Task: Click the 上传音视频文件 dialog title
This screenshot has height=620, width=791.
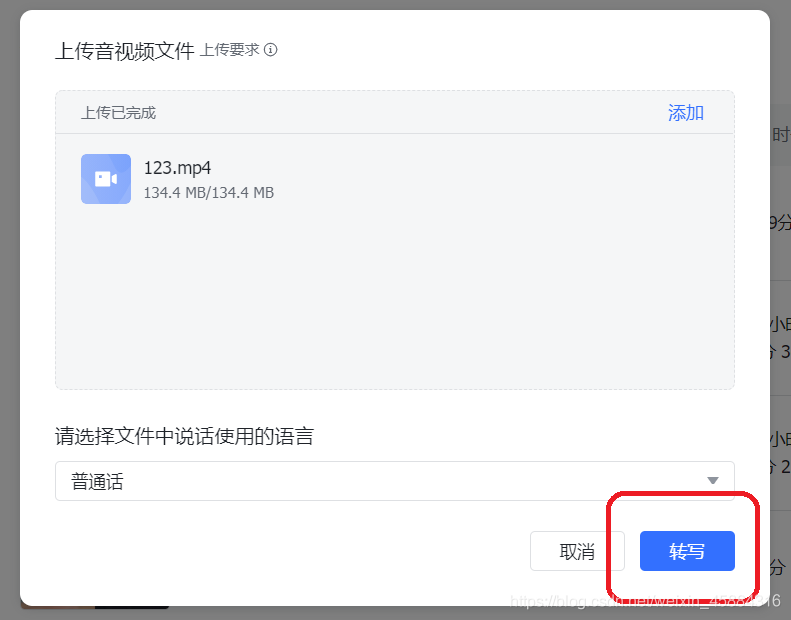Action: pos(125,51)
